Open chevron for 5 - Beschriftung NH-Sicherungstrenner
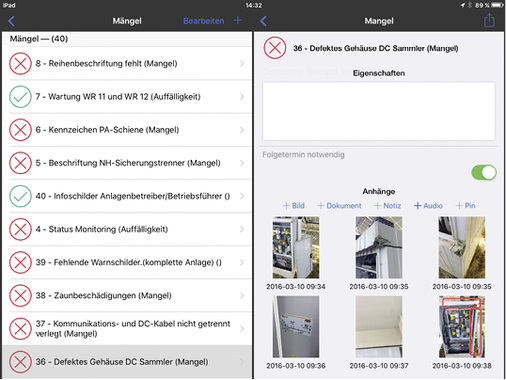506x380 pixels. pos(242,163)
